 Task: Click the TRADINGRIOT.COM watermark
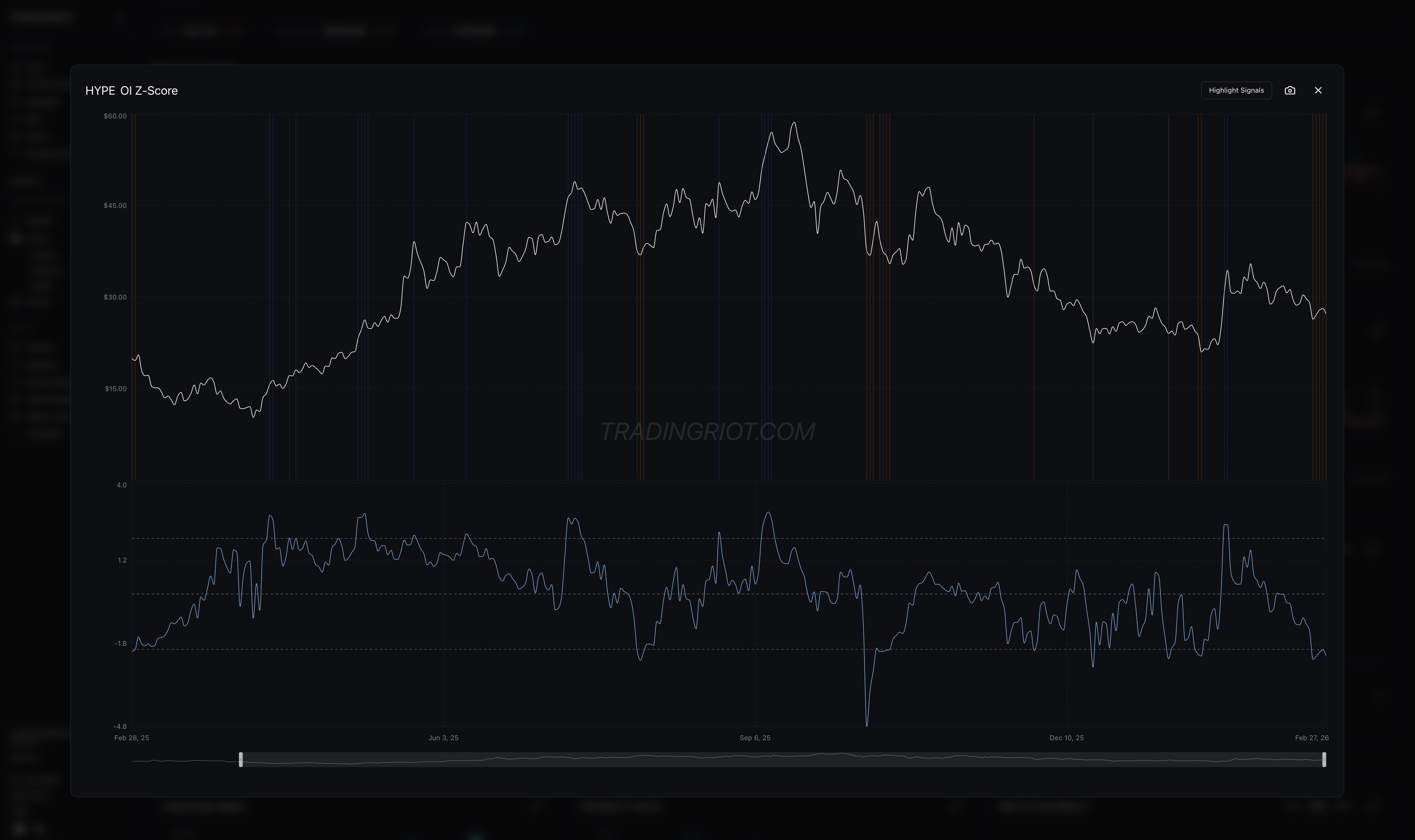pos(707,431)
